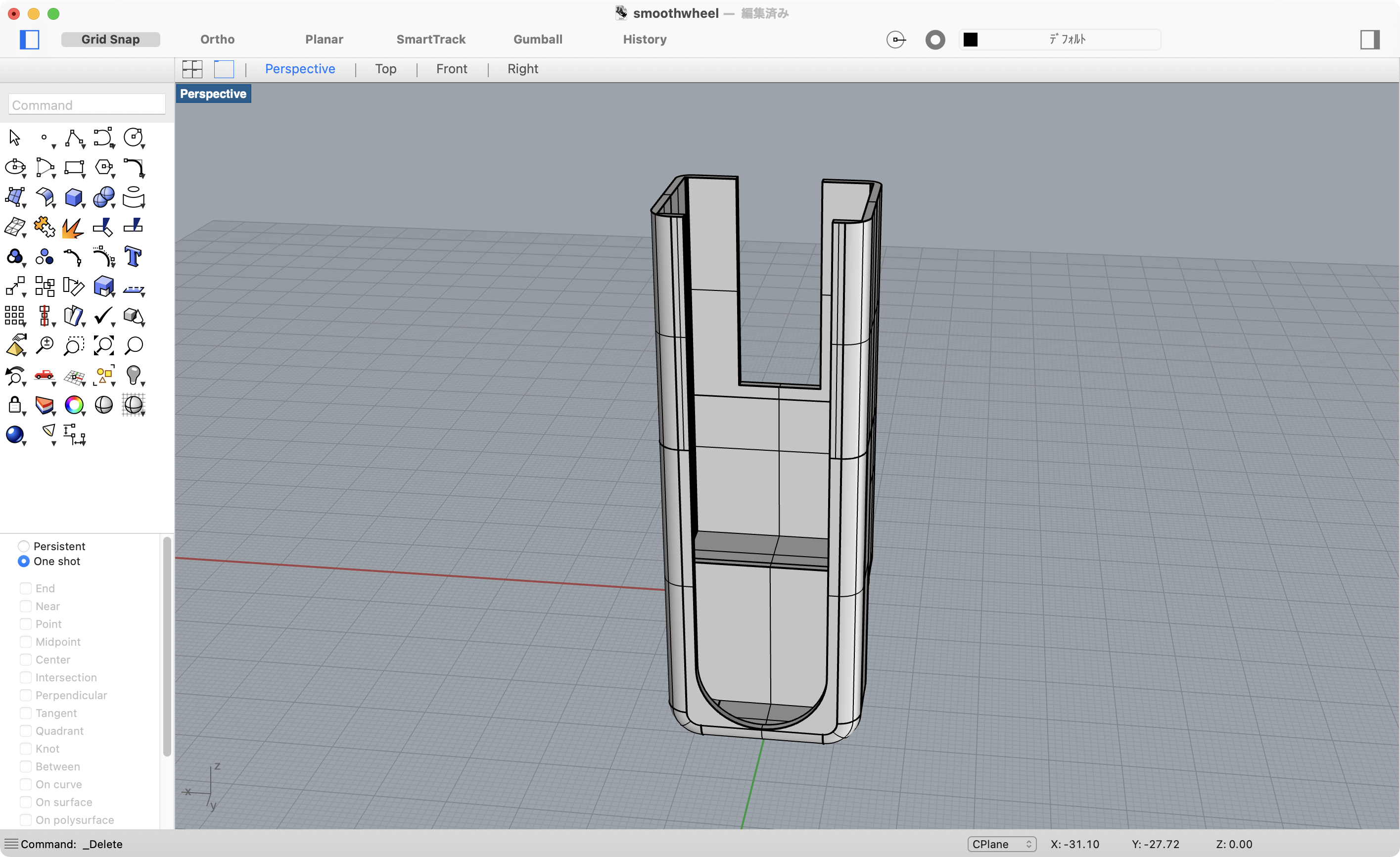This screenshot has height=857, width=1400.
Task: Click the black layer color swatch
Action: (x=971, y=39)
